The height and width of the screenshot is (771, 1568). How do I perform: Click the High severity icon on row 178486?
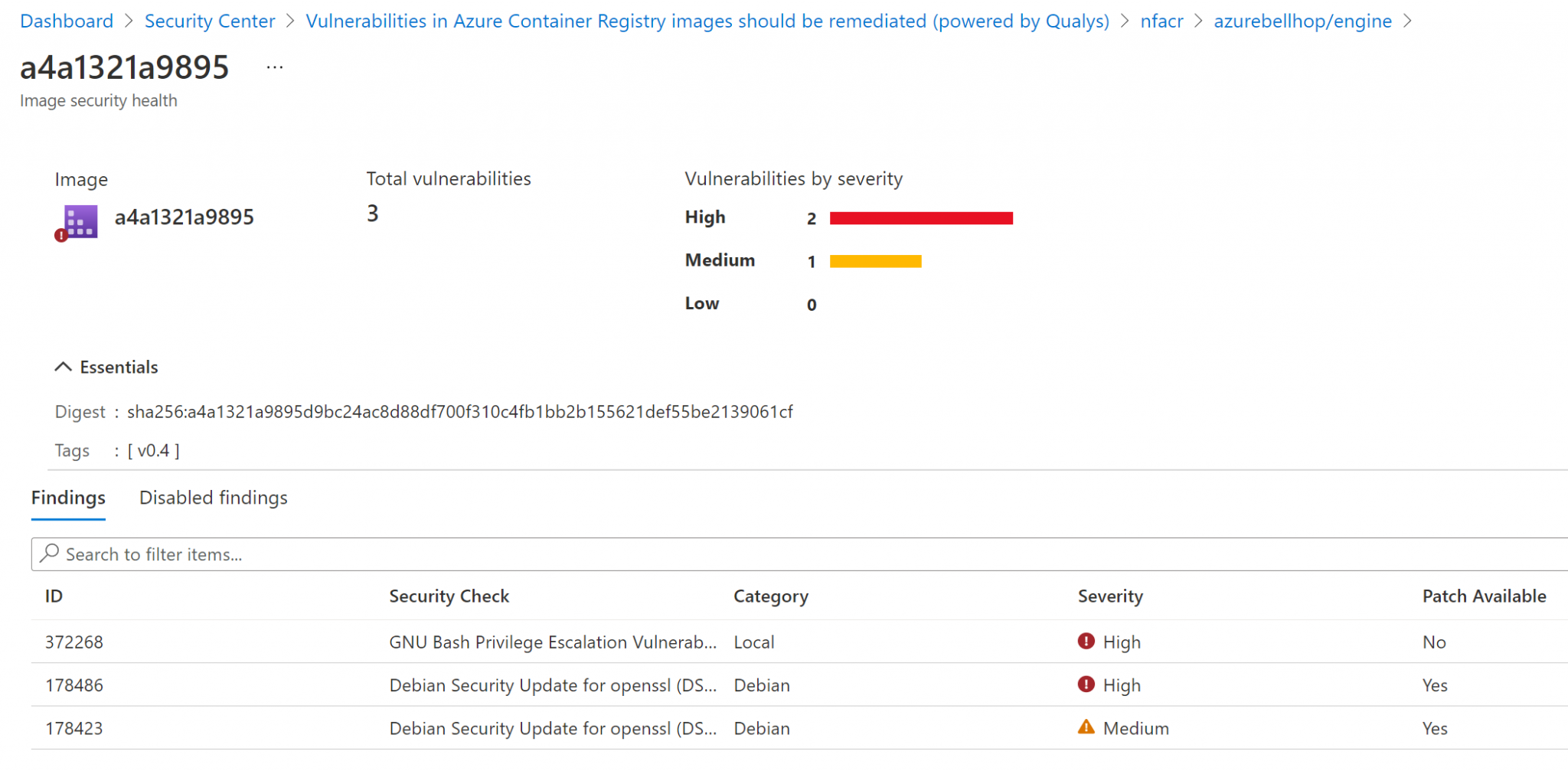tap(1086, 684)
